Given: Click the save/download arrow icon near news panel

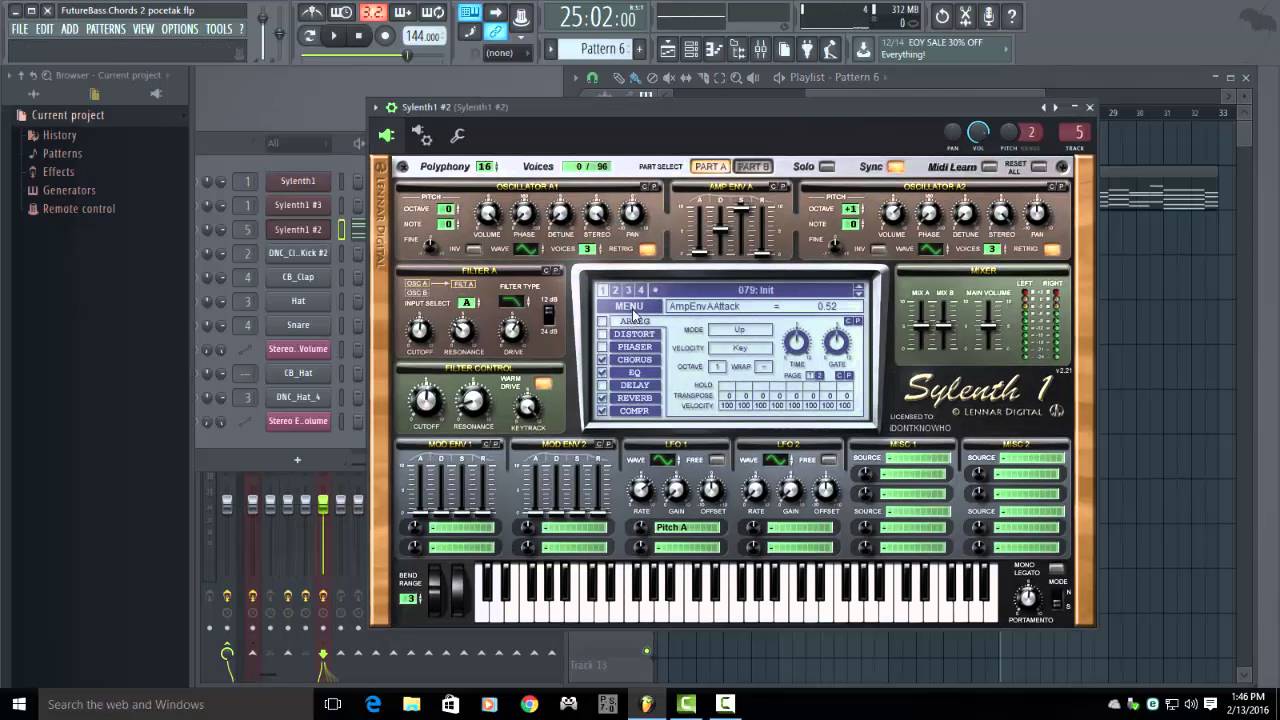Looking at the screenshot, I should pos(863,49).
